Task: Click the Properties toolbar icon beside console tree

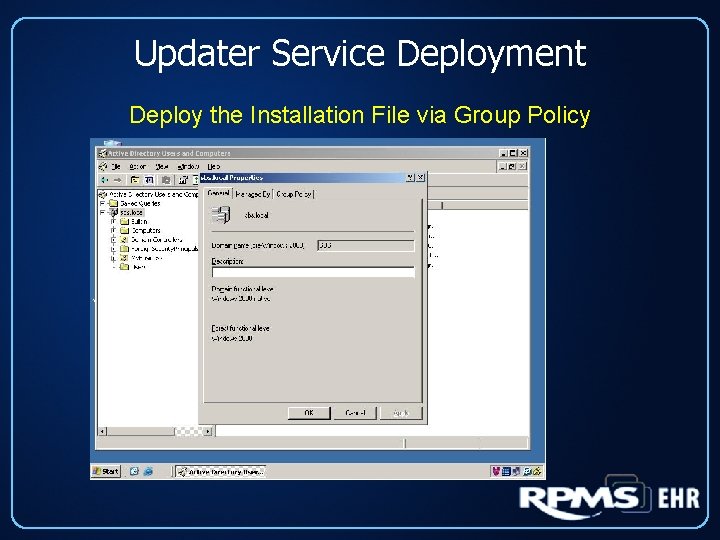Action: click(166, 180)
